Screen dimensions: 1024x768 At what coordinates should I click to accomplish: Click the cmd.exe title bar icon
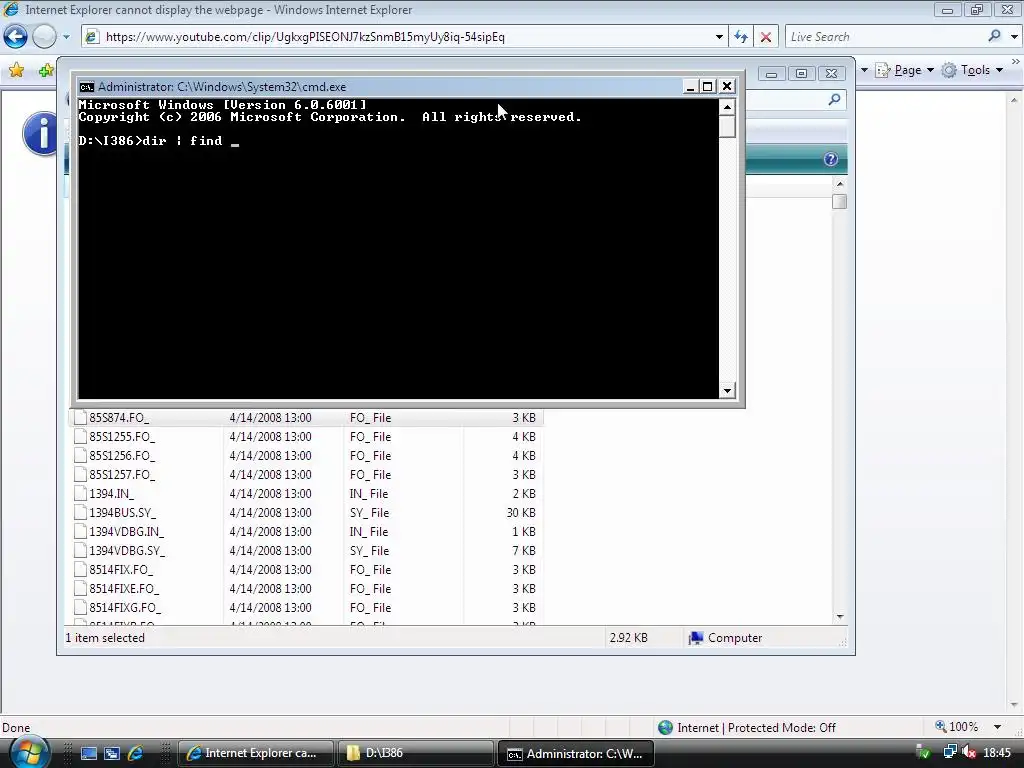pos(86,87)
